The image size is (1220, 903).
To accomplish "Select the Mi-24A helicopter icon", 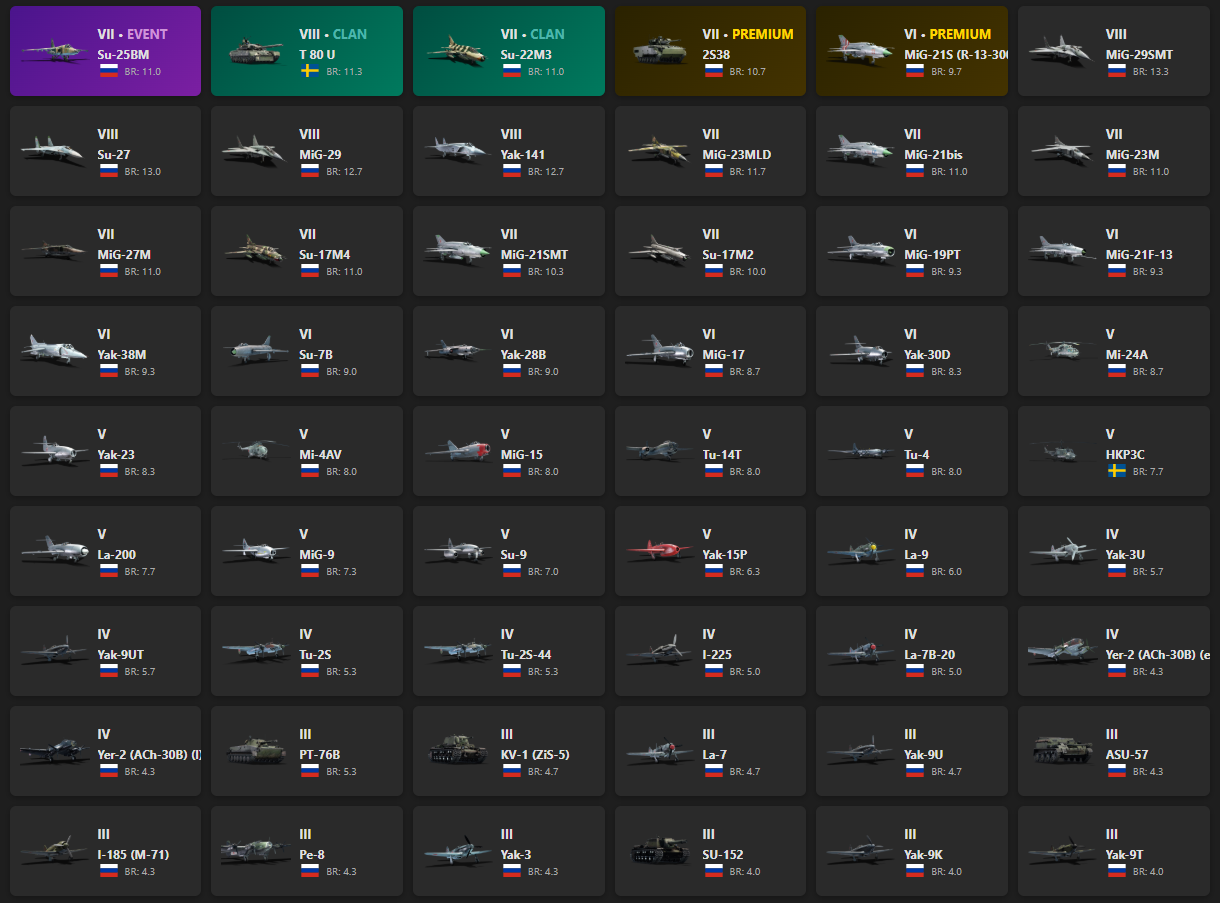I will (x=1060, y=351).
